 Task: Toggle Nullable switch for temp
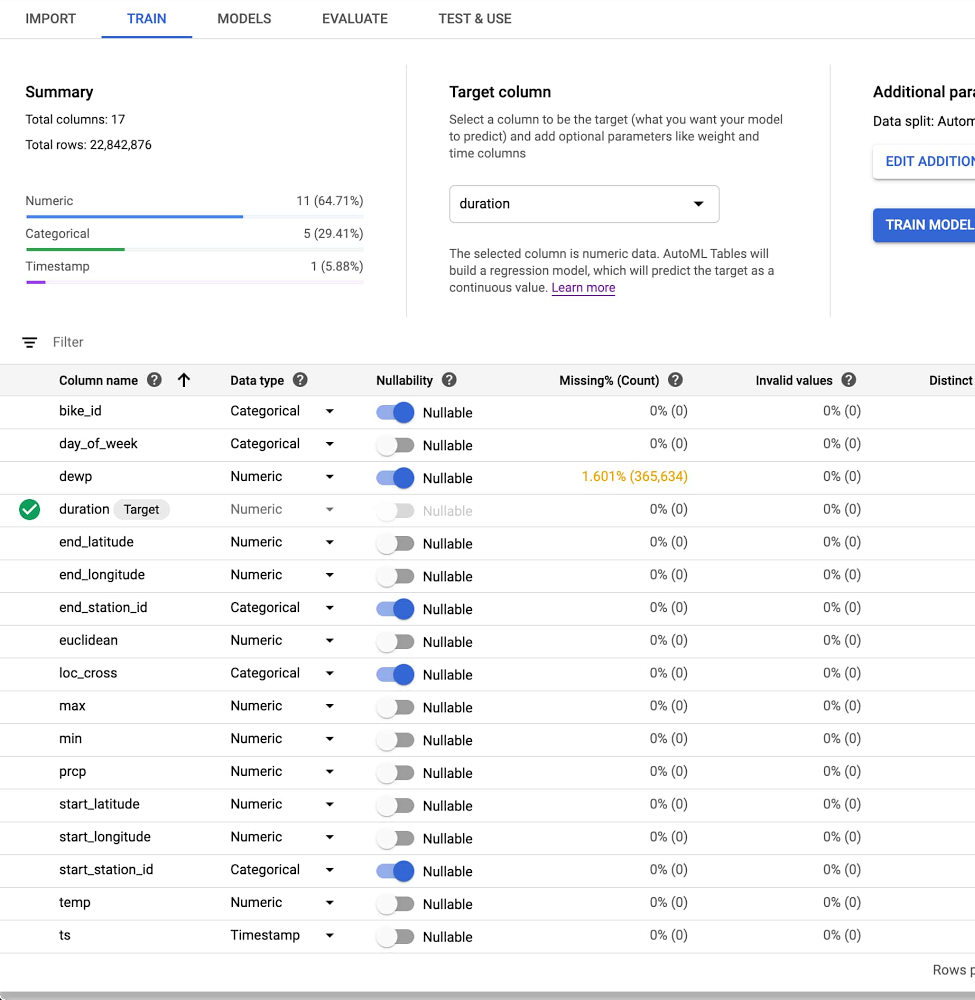click(x=395, y=904)
